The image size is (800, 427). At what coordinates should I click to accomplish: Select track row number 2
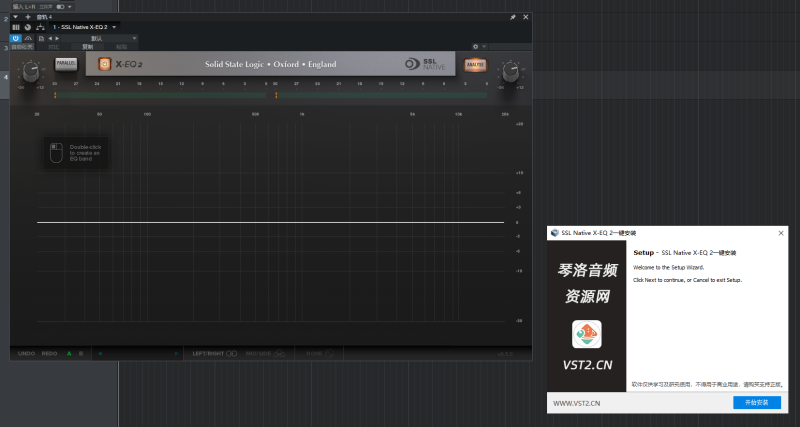6,19
